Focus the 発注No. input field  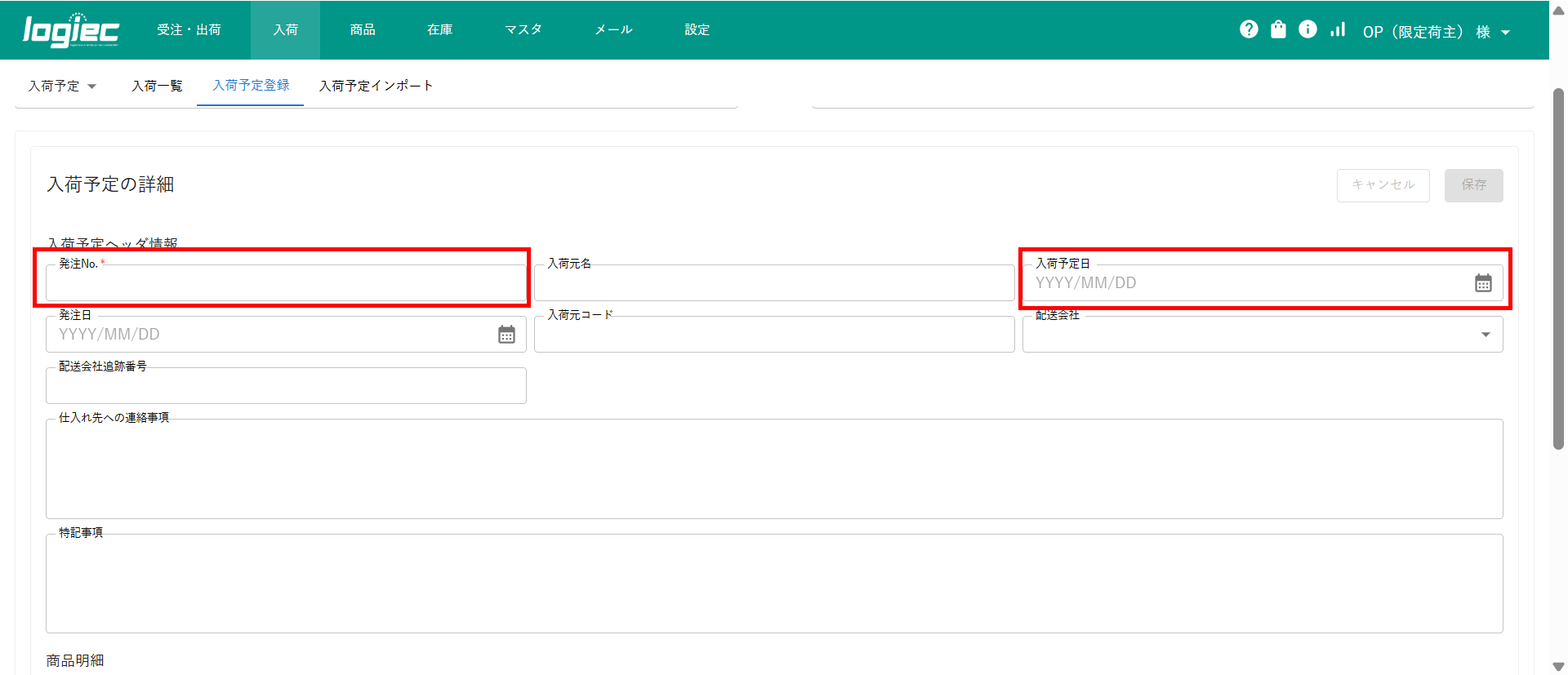286,283
